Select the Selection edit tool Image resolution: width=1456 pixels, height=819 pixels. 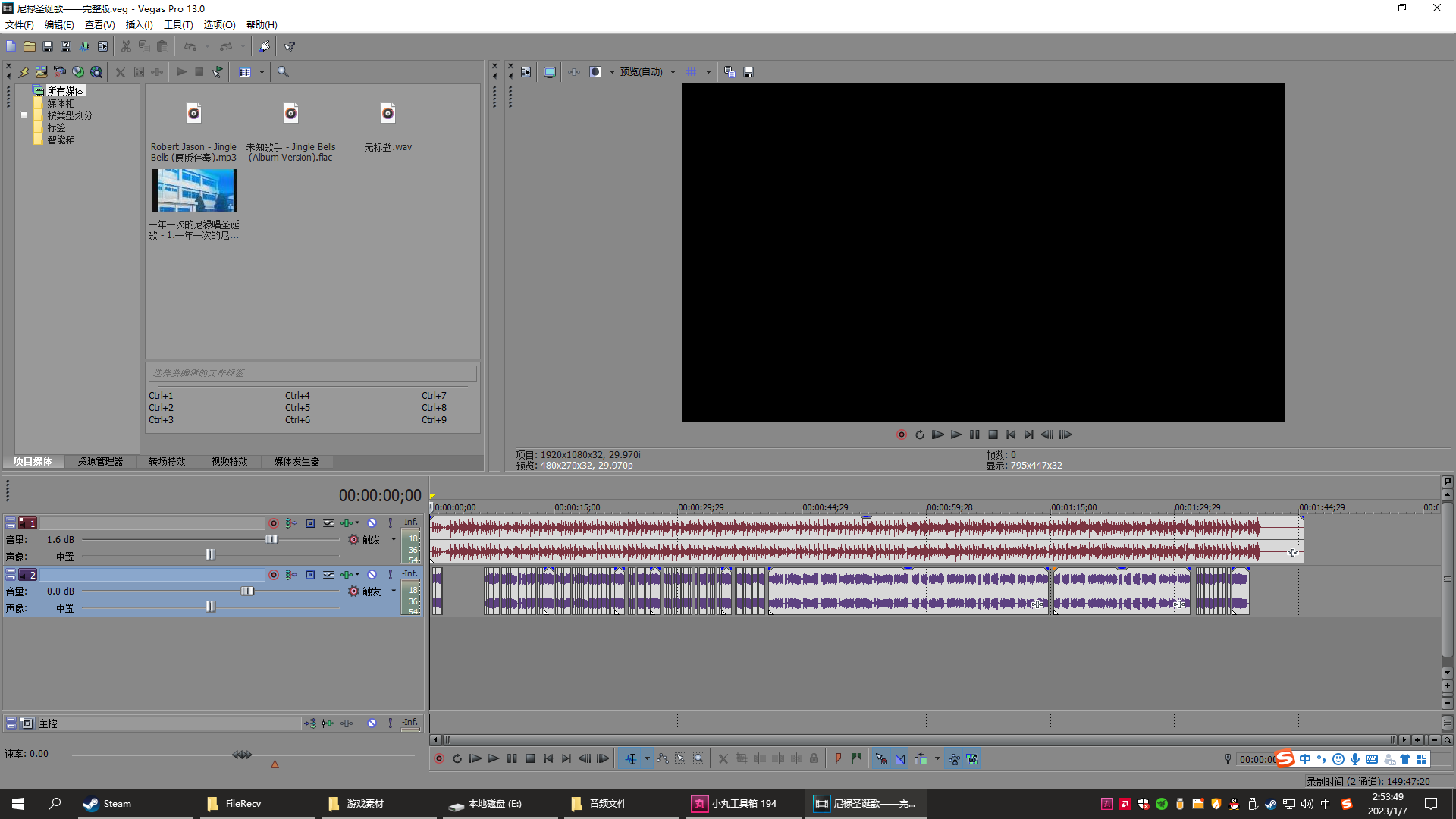click(681, 758)
